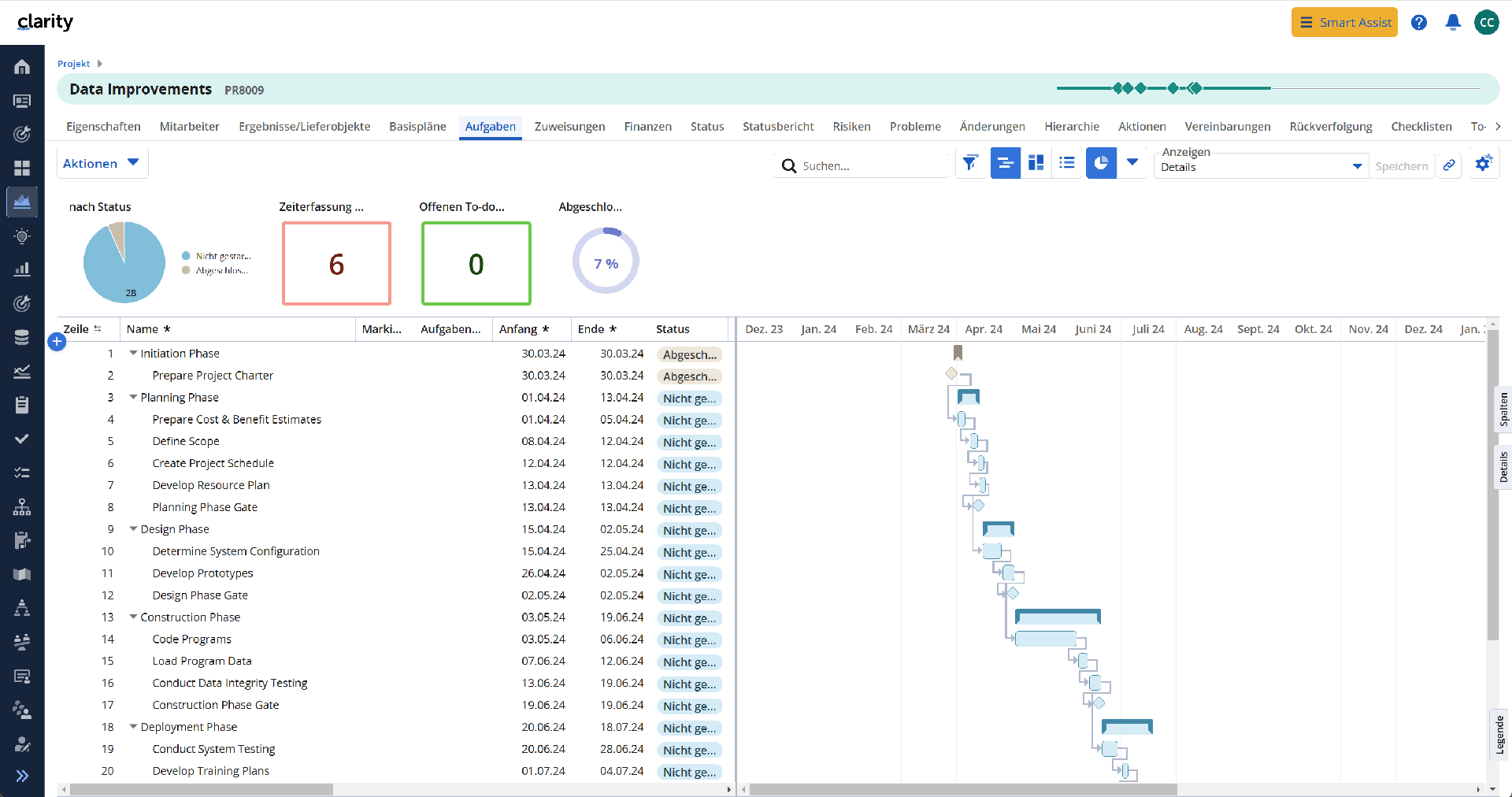Collapse the Initiation Phase row
The image size is (1512, 797).
click(133, 354)
